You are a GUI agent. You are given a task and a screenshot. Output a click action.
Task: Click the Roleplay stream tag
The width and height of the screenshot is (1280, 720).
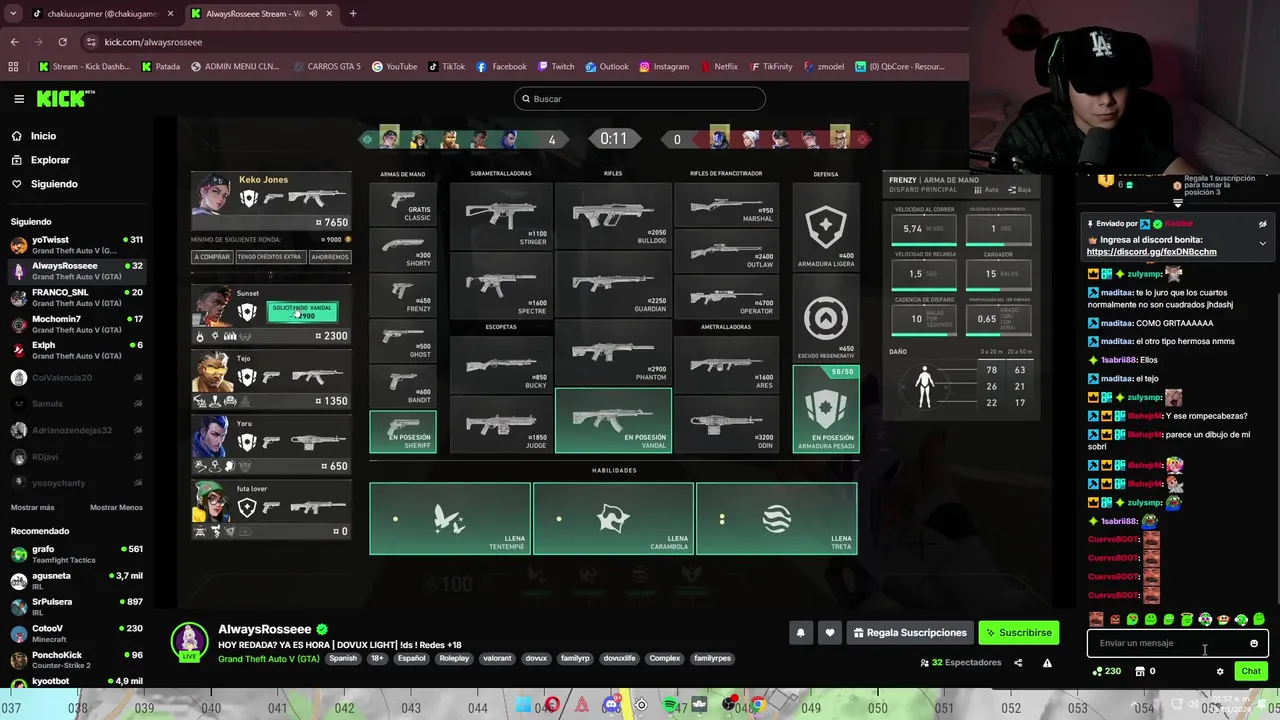pyautogui.click(x=454, y=658)
